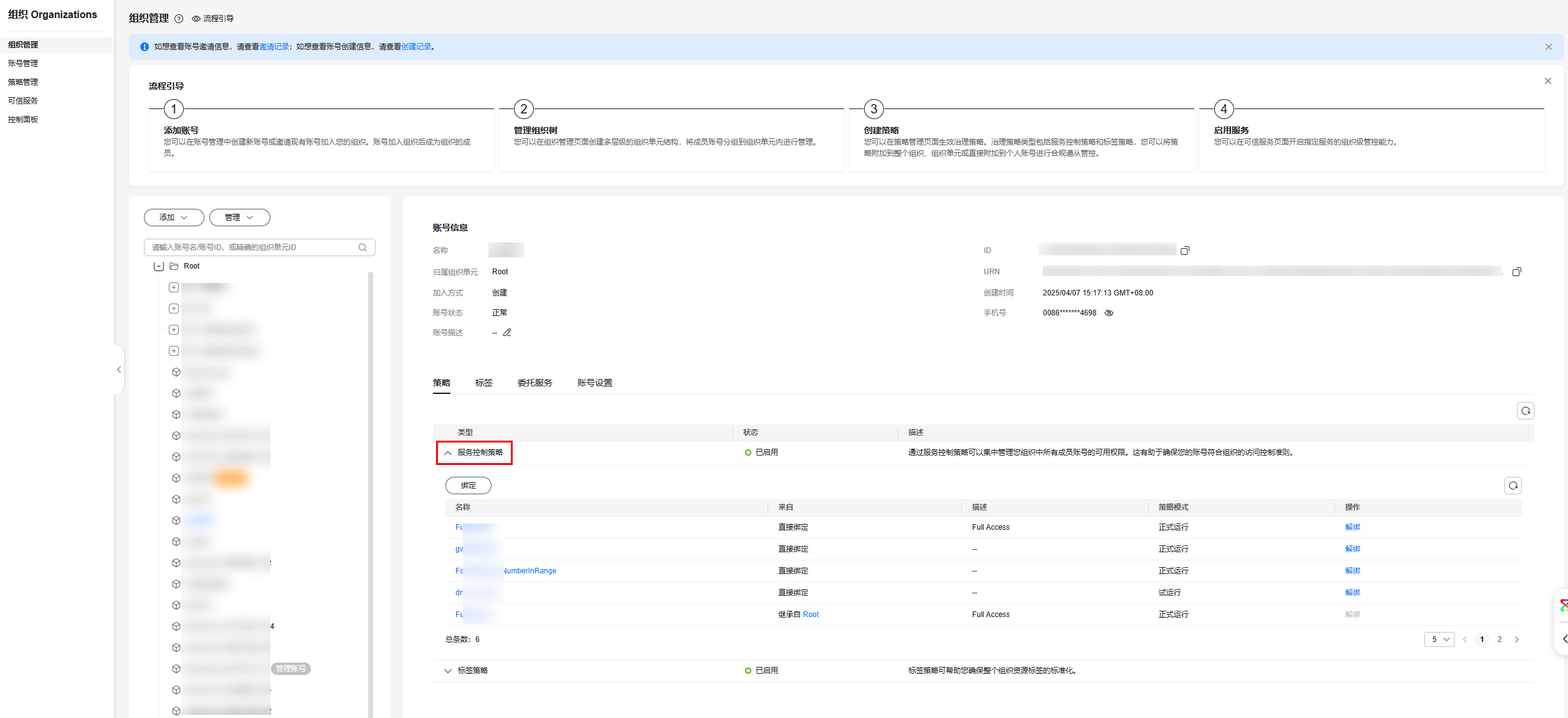Copy the URN with its copy icon

click(x=1516, y=272)
